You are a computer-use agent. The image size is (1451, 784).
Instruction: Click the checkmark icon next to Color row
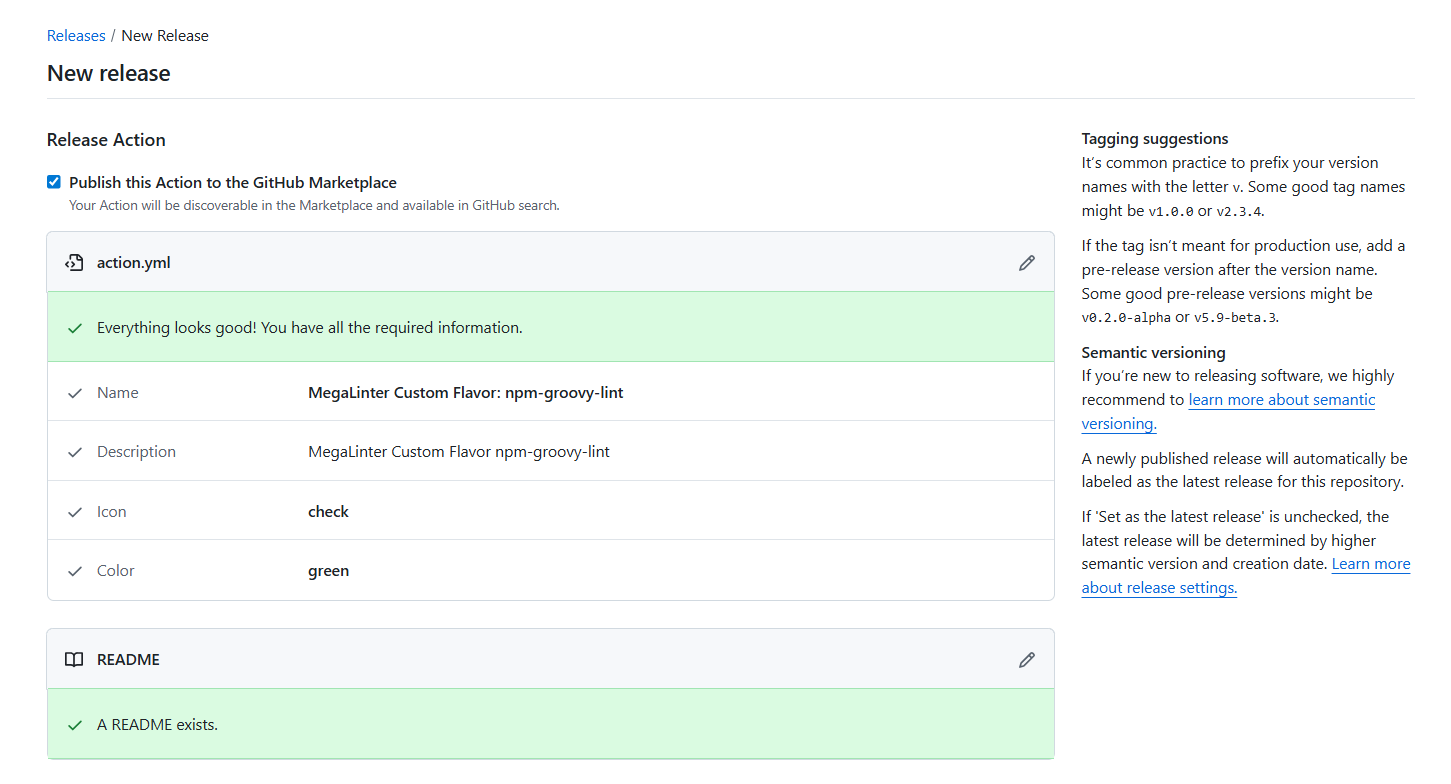pos(74,571)
